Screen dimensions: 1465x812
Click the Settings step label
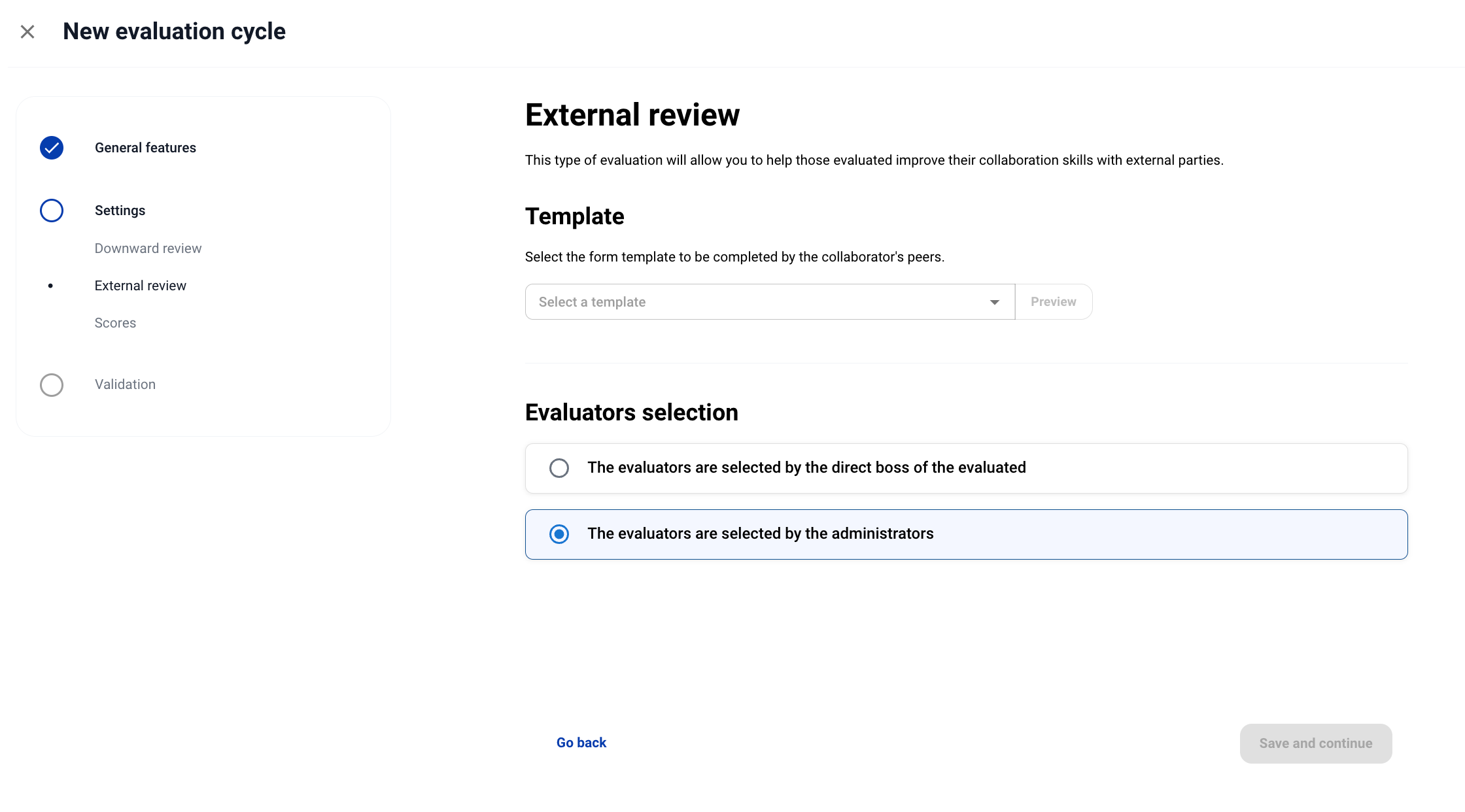(120, 211)
